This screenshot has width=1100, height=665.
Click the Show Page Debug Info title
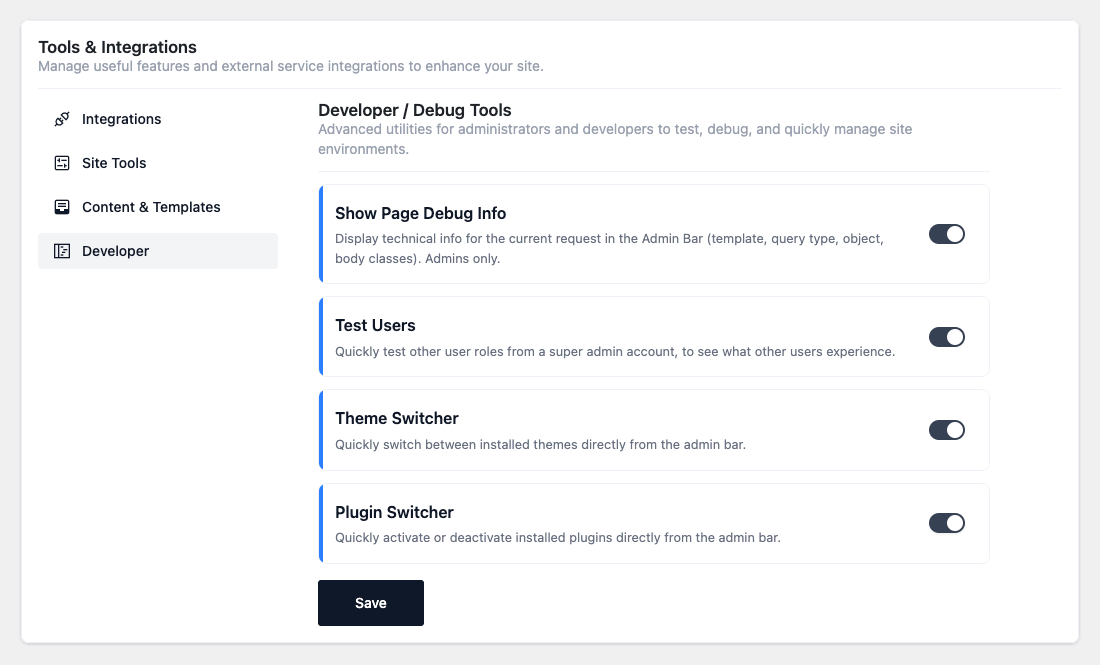pyautogui.click(x=420, y=213)
